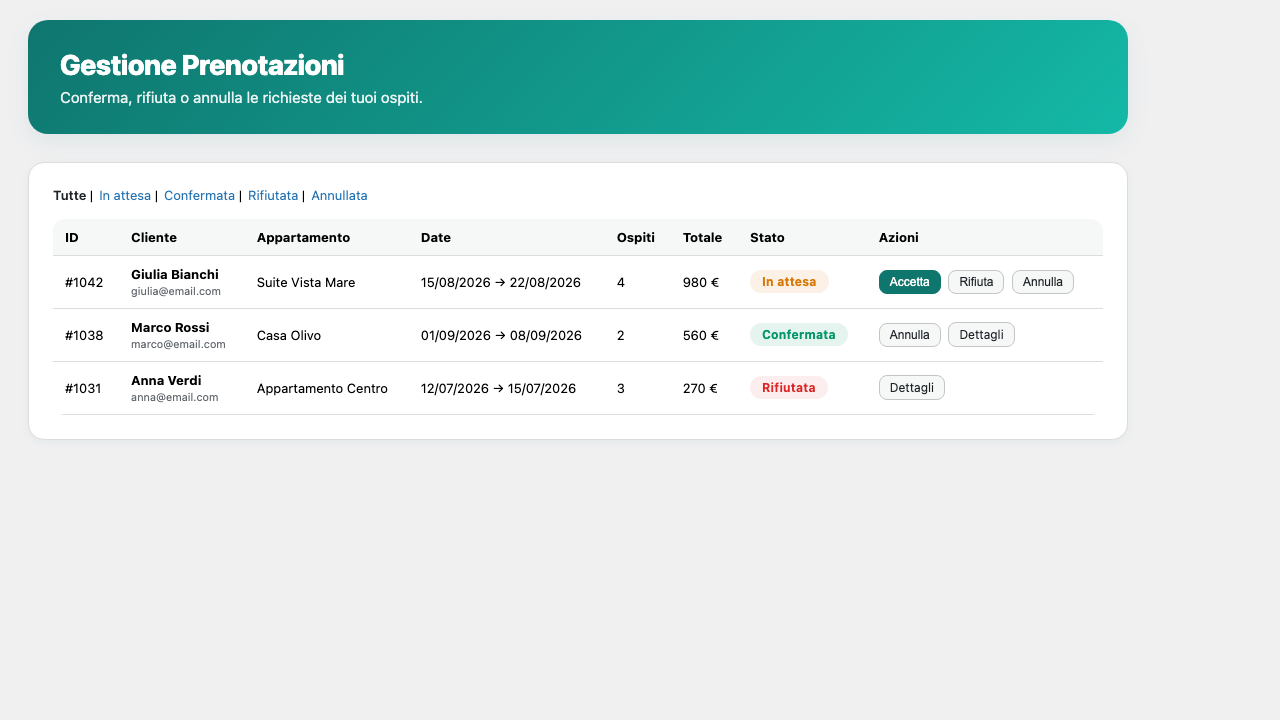Viewport: 1280px width, 720px height.
Task: Select the Tutte filter
Action: (69, 196)
